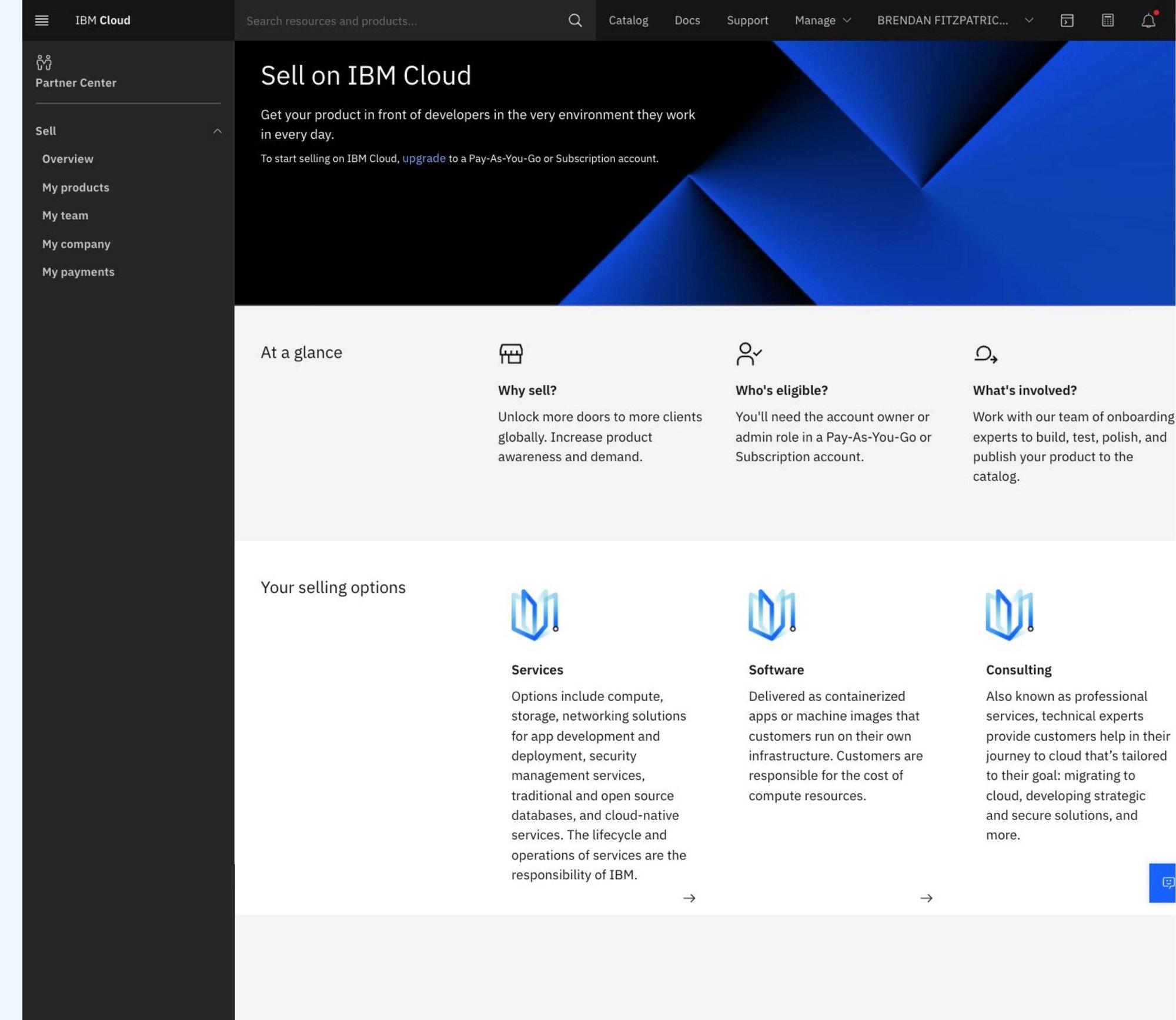
Task: Click the What's involved icon
Action: [x=985, y=354]
